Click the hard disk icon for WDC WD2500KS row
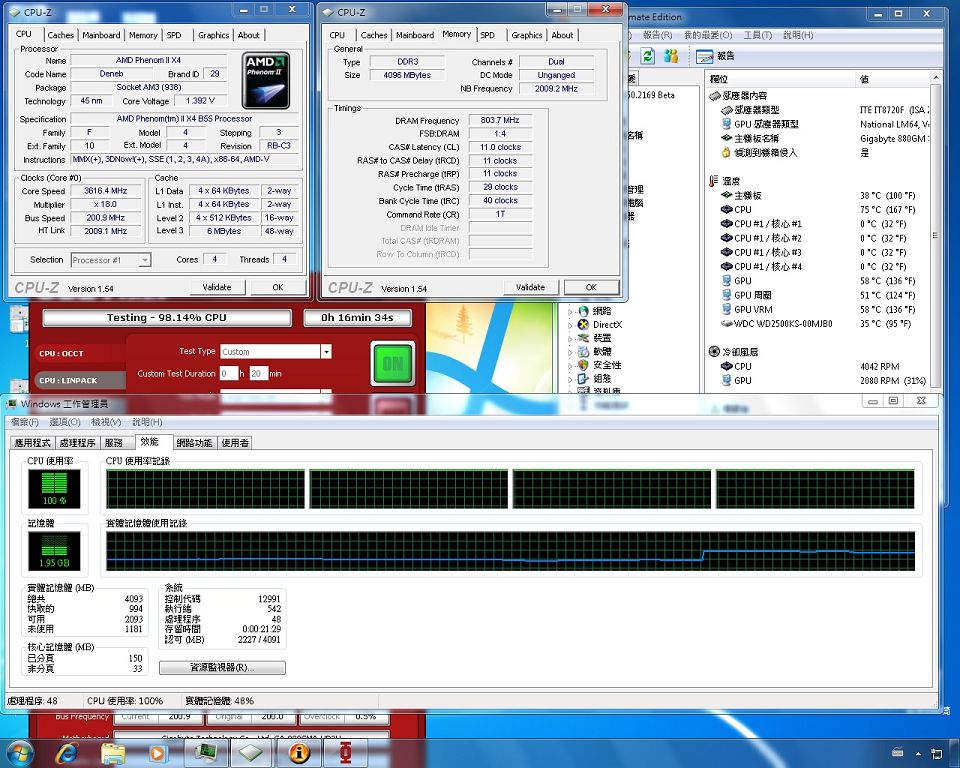The image size is (960, 768). tap(727, 323)
